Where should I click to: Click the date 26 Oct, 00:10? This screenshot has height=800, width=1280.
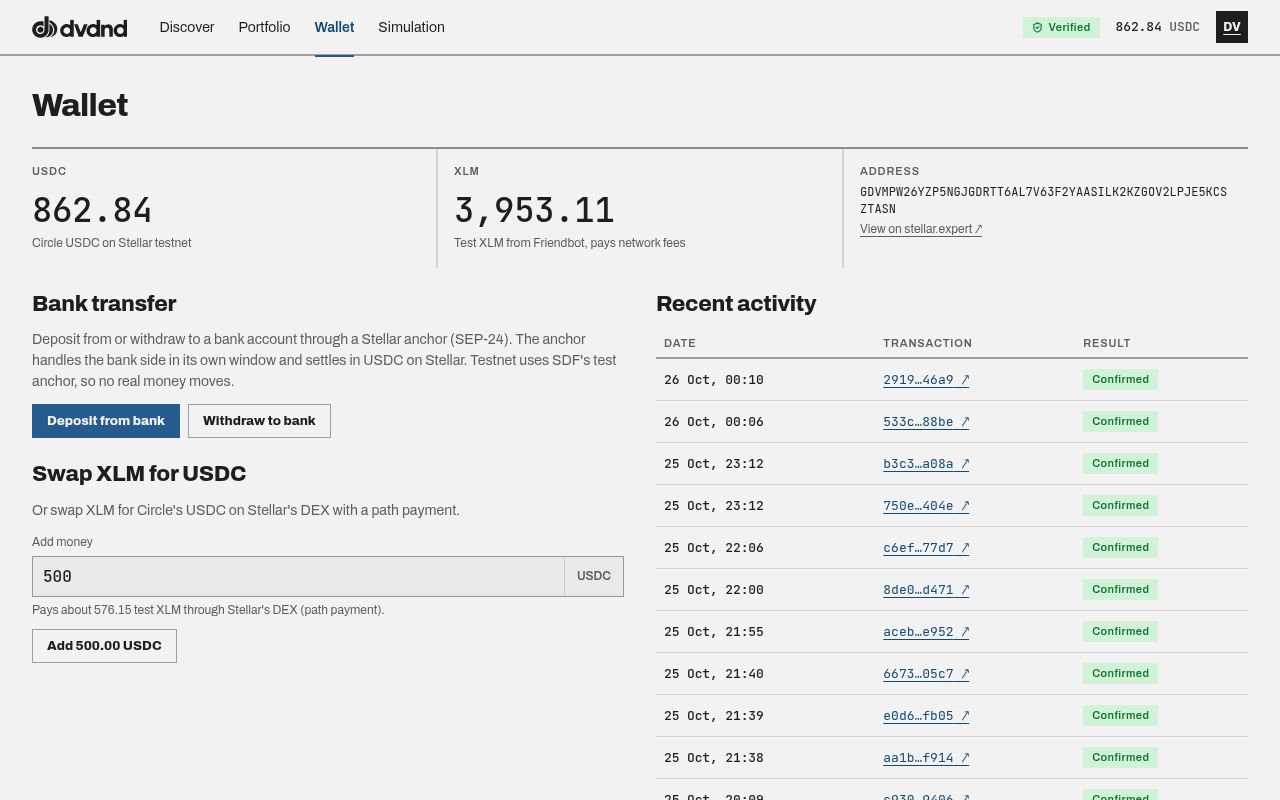[714, 380]
